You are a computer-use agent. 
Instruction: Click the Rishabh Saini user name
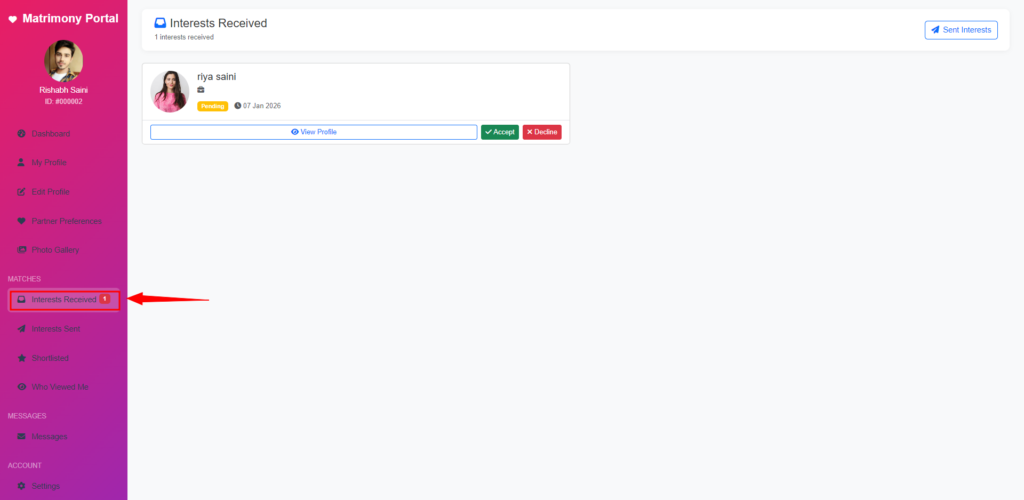[x=63, y=90]
